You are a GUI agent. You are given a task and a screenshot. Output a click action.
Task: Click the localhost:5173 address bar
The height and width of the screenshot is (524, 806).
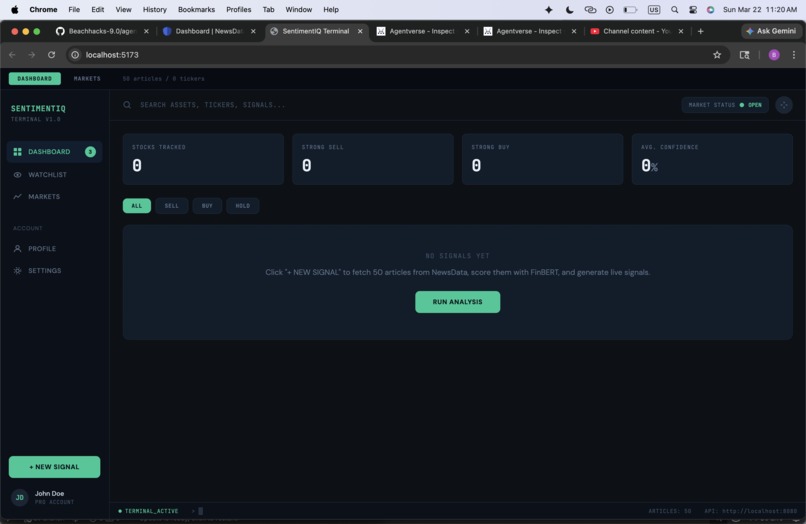click(396, 55)
